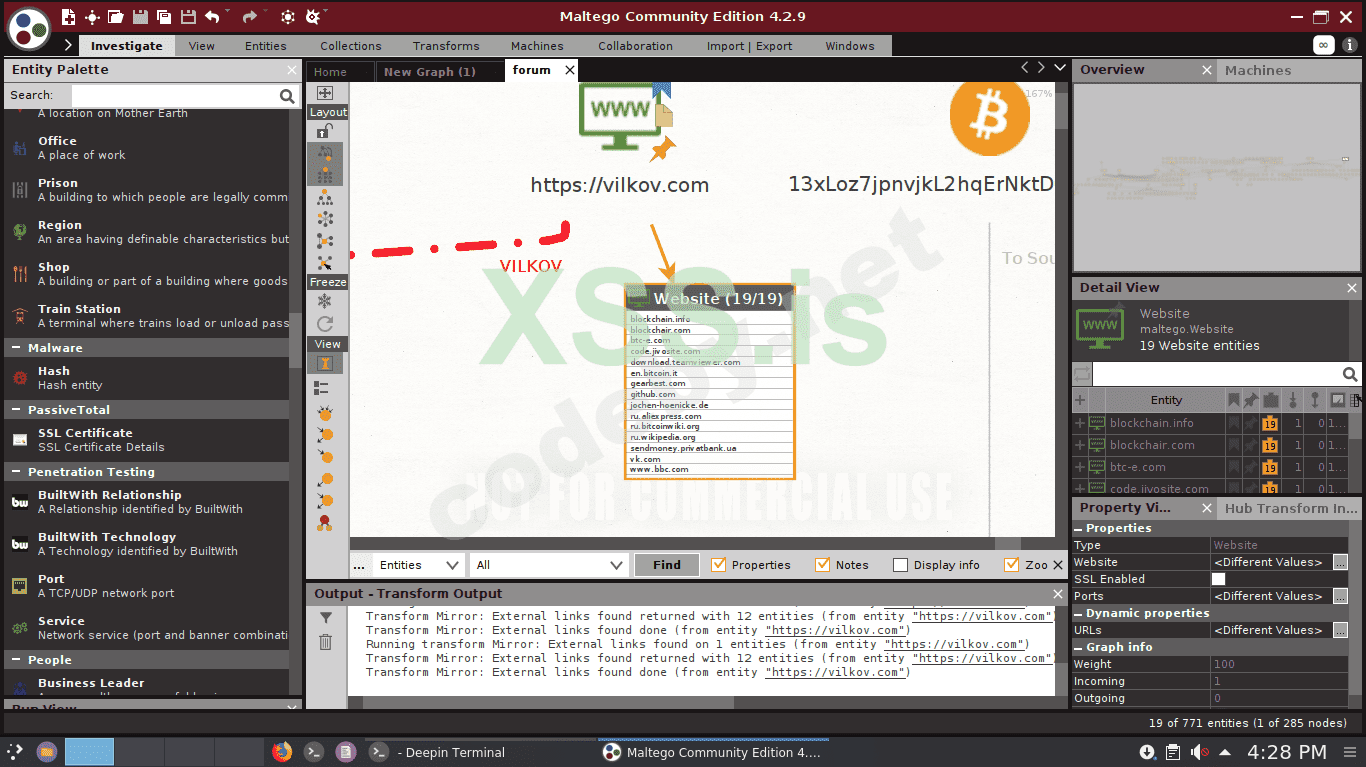Open the Deepin Terminal taskbar entry

click(437, 752)
